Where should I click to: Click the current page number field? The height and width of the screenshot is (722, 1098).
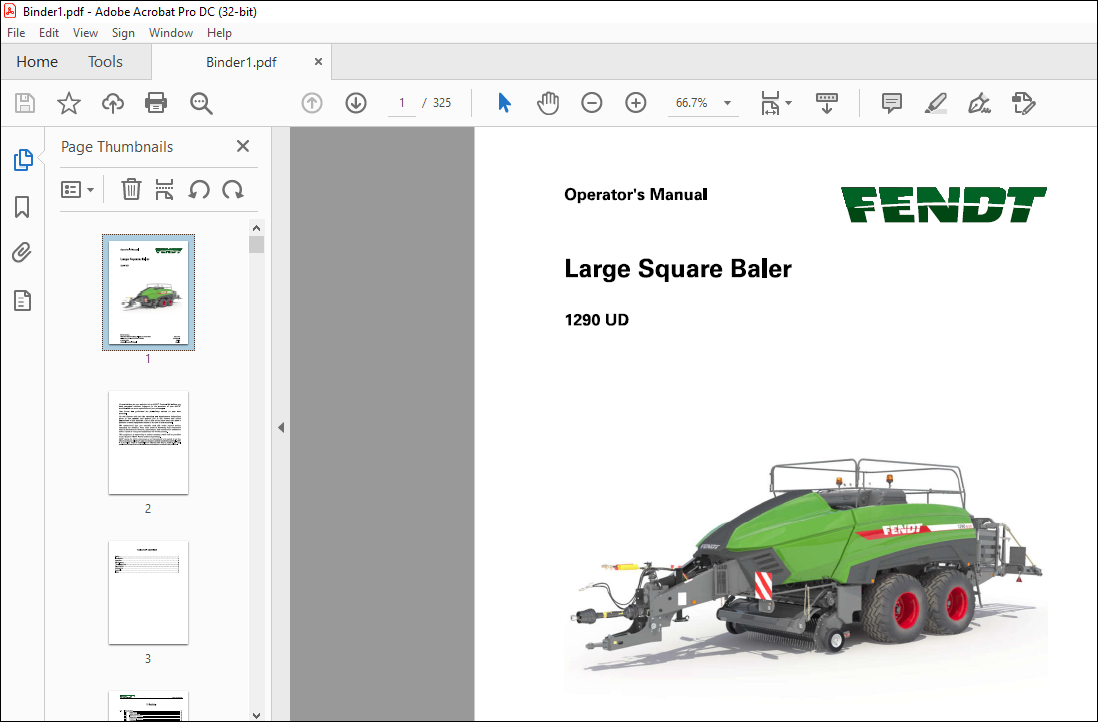click(402, 103)
